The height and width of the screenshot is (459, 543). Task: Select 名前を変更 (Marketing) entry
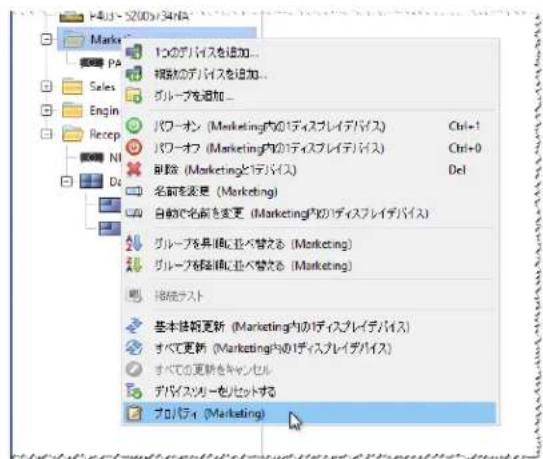310,192
